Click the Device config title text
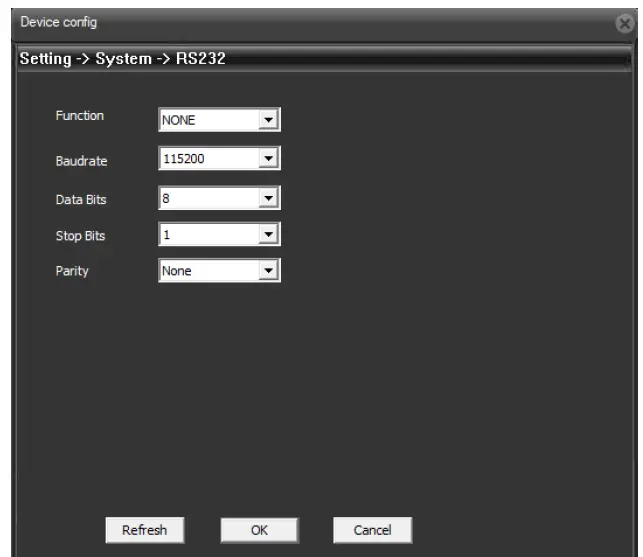The height and width of the screenshot is (557, 643). (x=59, y=22)
